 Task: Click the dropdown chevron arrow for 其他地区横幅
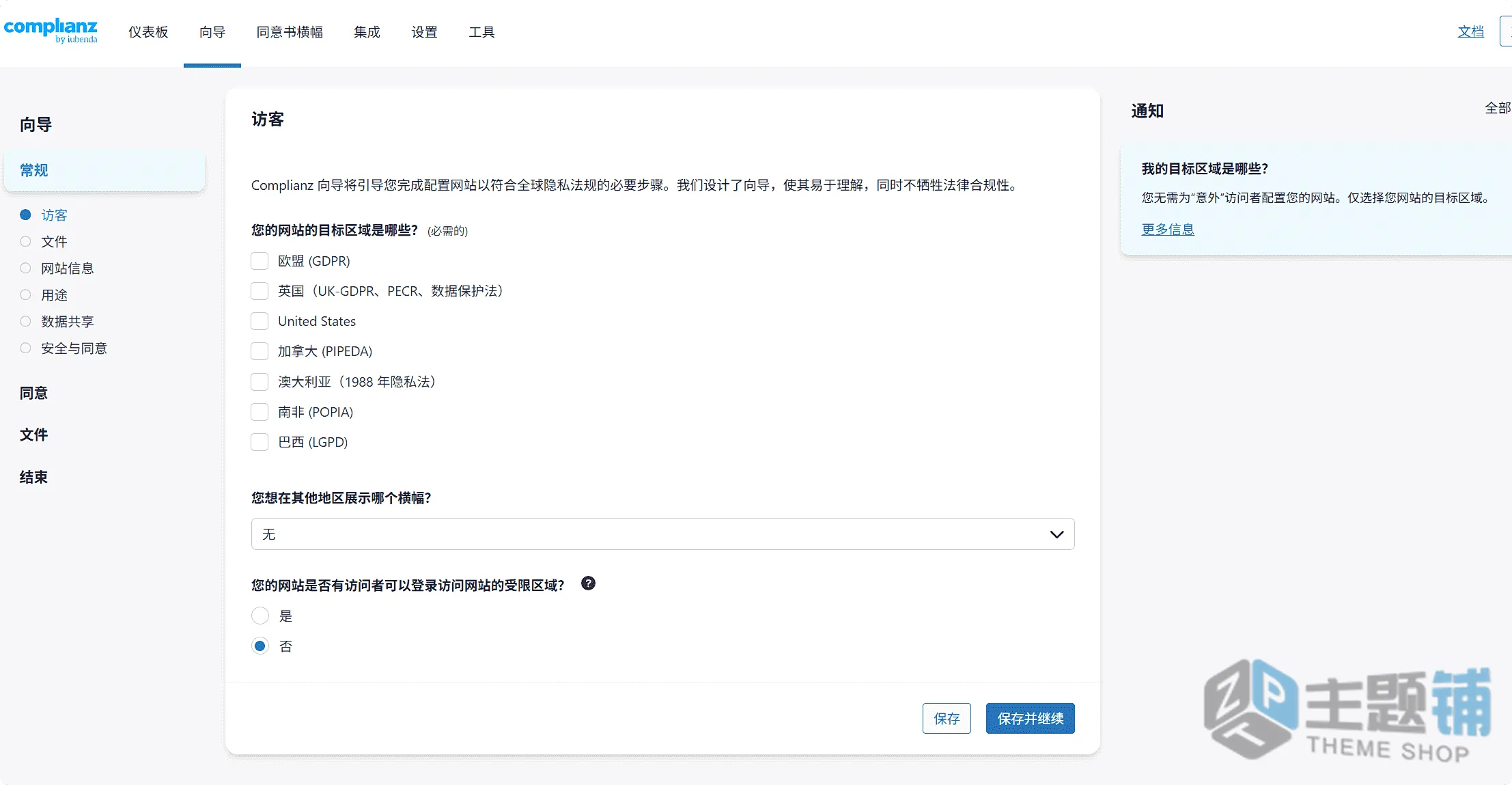click(x=1056, y=534)
